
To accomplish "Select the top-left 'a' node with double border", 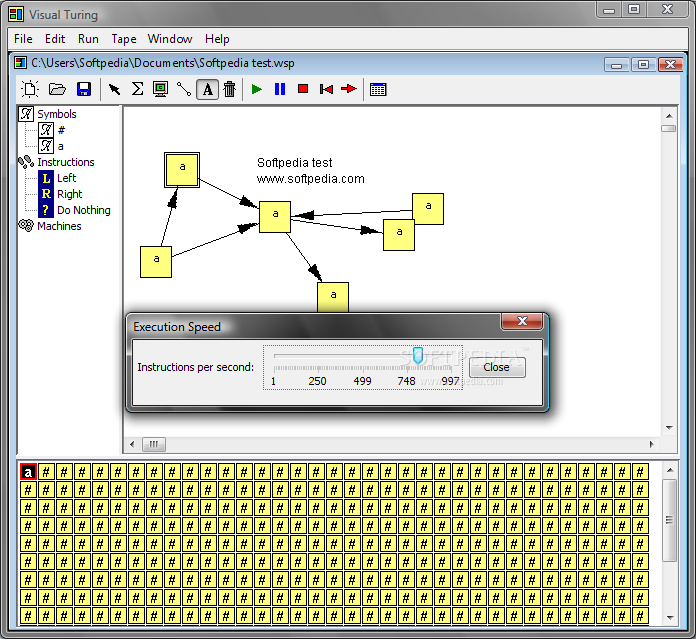I will click(x=182, y=170).
